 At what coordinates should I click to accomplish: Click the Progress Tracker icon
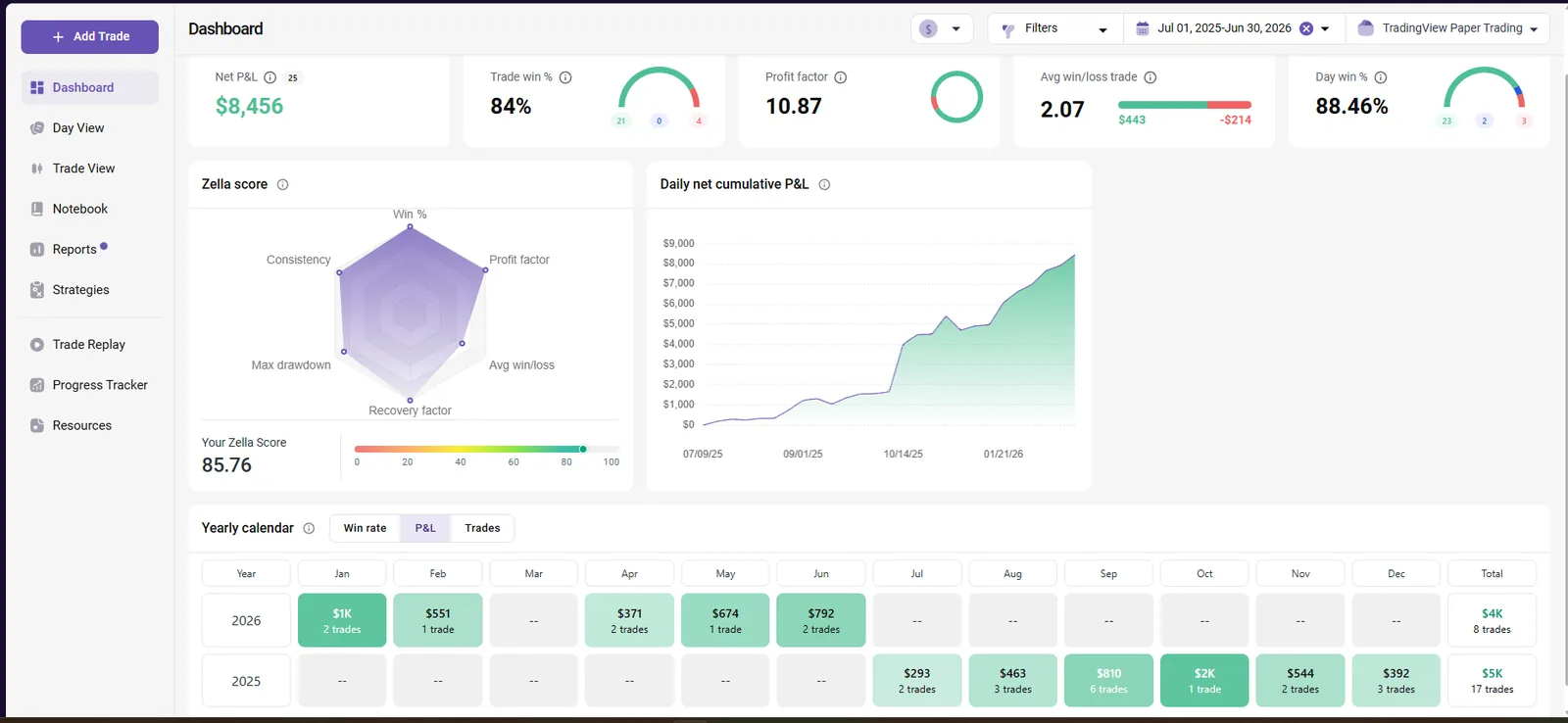coord(37,385)
